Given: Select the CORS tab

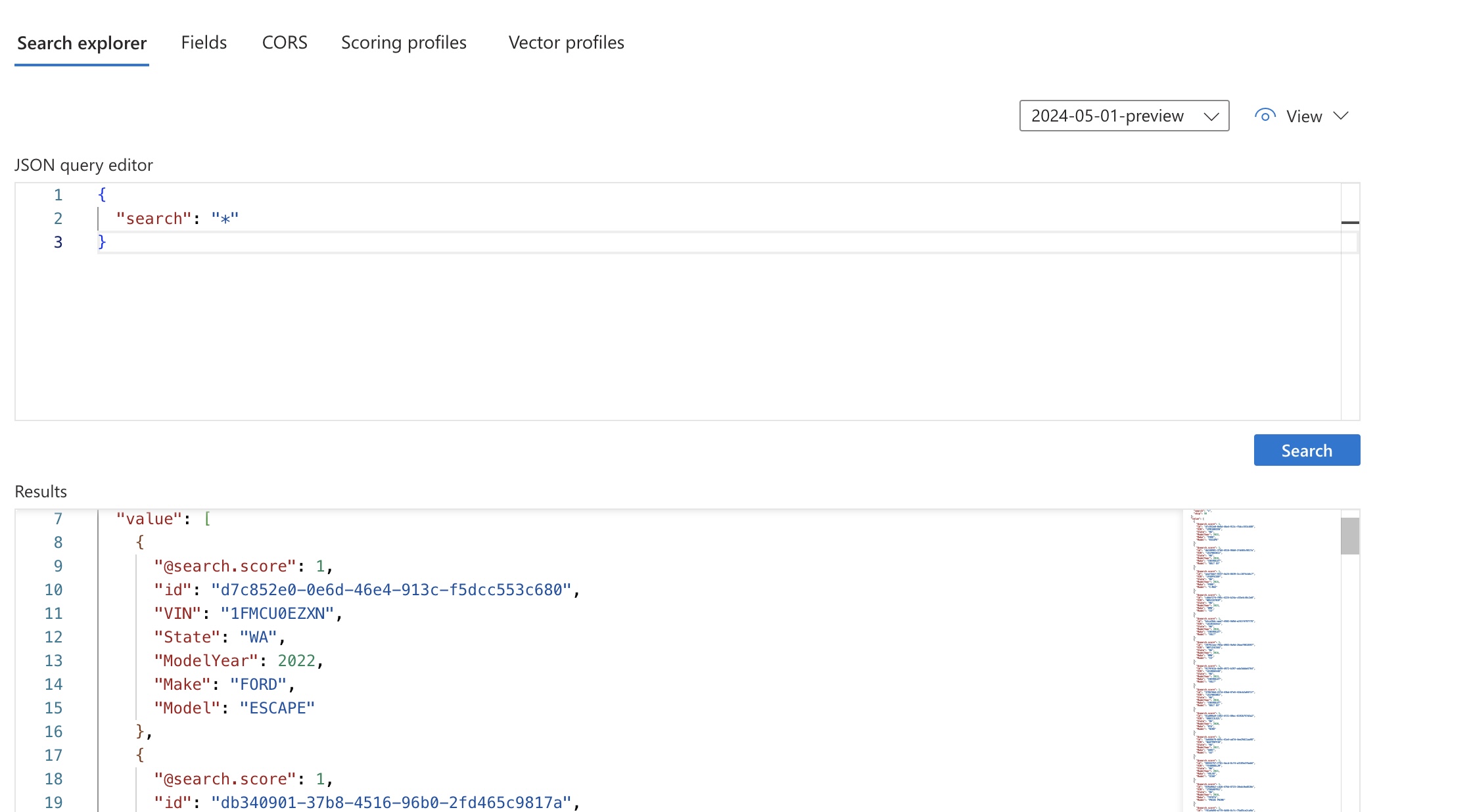Looking at the screenshot, I should tap(283, 42).
